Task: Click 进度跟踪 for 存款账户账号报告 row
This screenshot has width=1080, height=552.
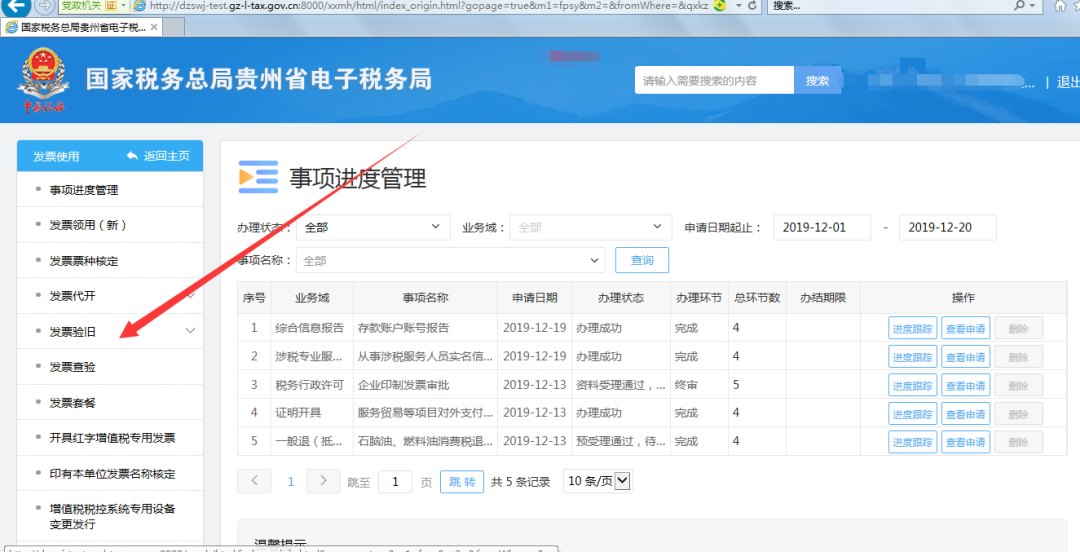Action: [x=913, y=329]
